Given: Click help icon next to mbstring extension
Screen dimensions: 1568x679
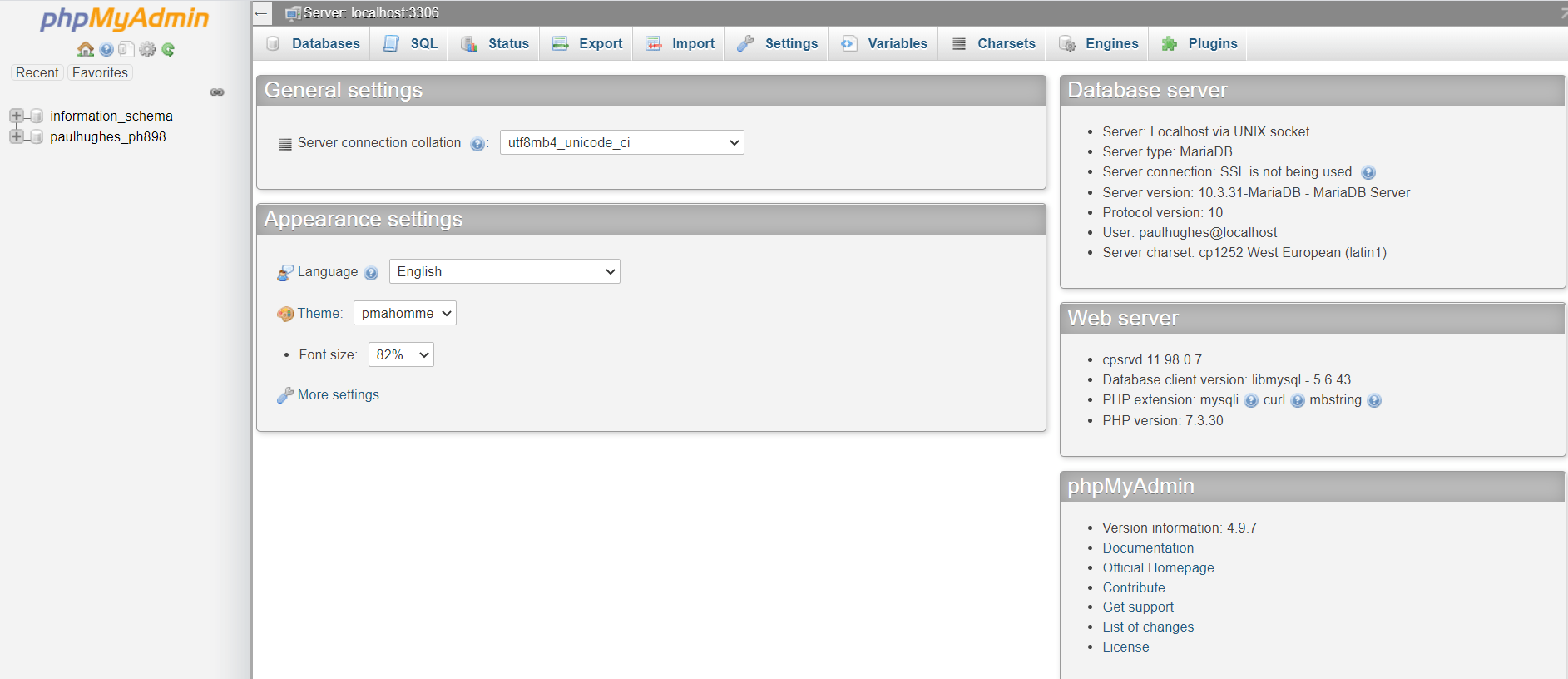Looking at the screenshot, I should [x=1374, y=401].
